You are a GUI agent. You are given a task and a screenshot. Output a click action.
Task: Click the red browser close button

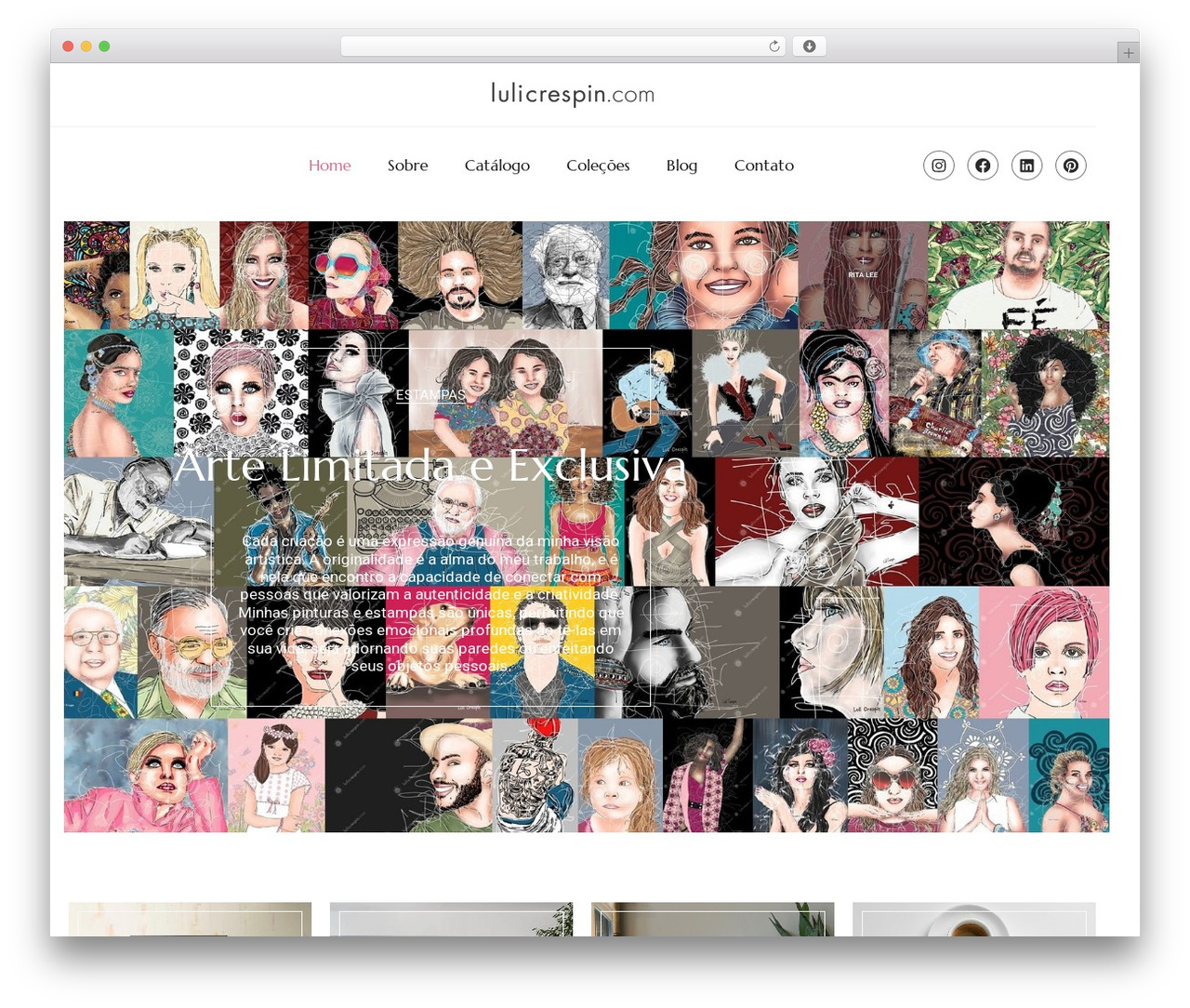coord(68,46)
